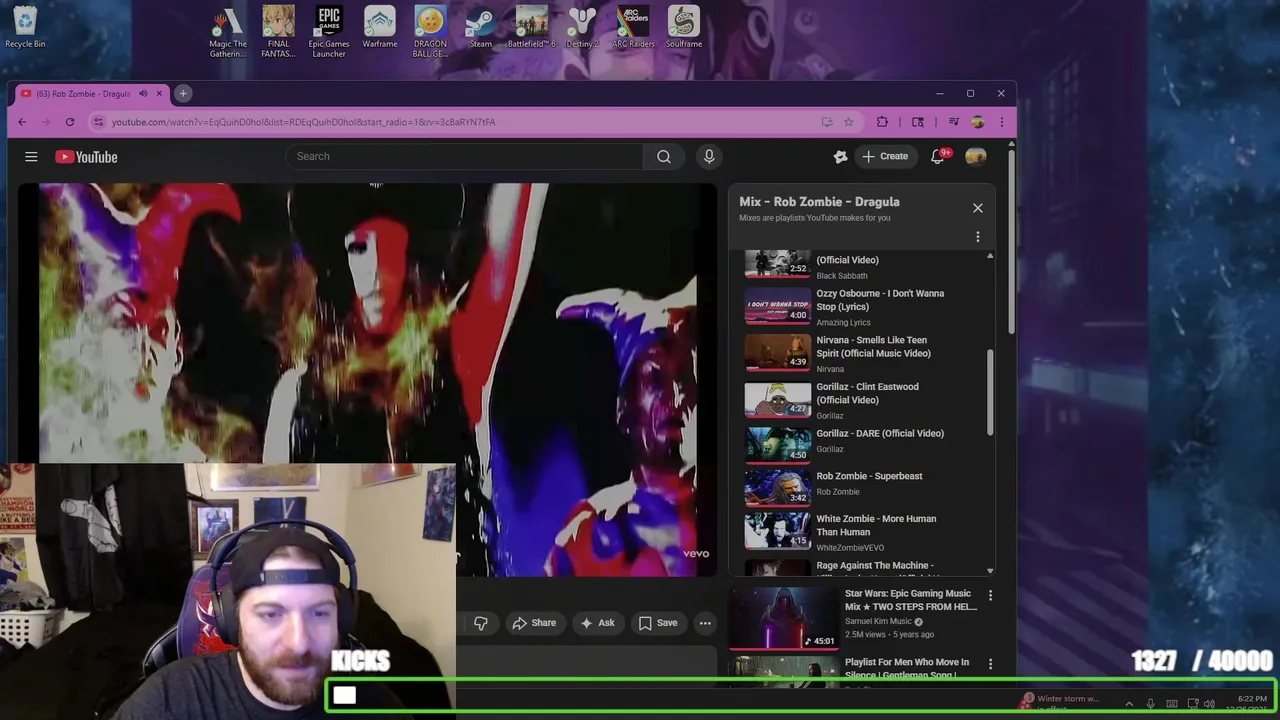Expand the system tray hidden icons chevron
This screenshot has width=1280, height=720.
pos(1129,704)
